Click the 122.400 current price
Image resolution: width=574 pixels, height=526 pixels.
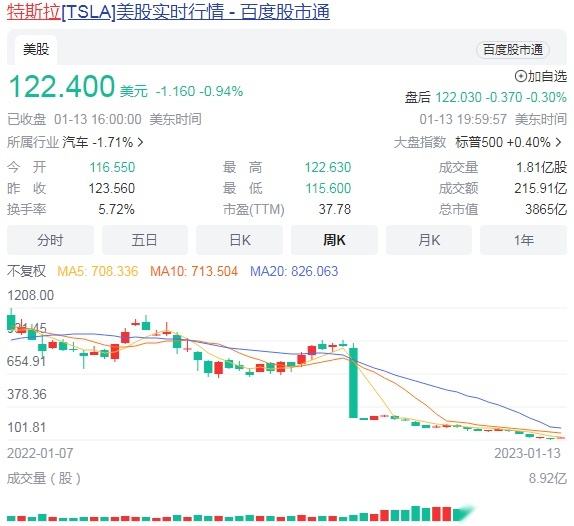62,86
